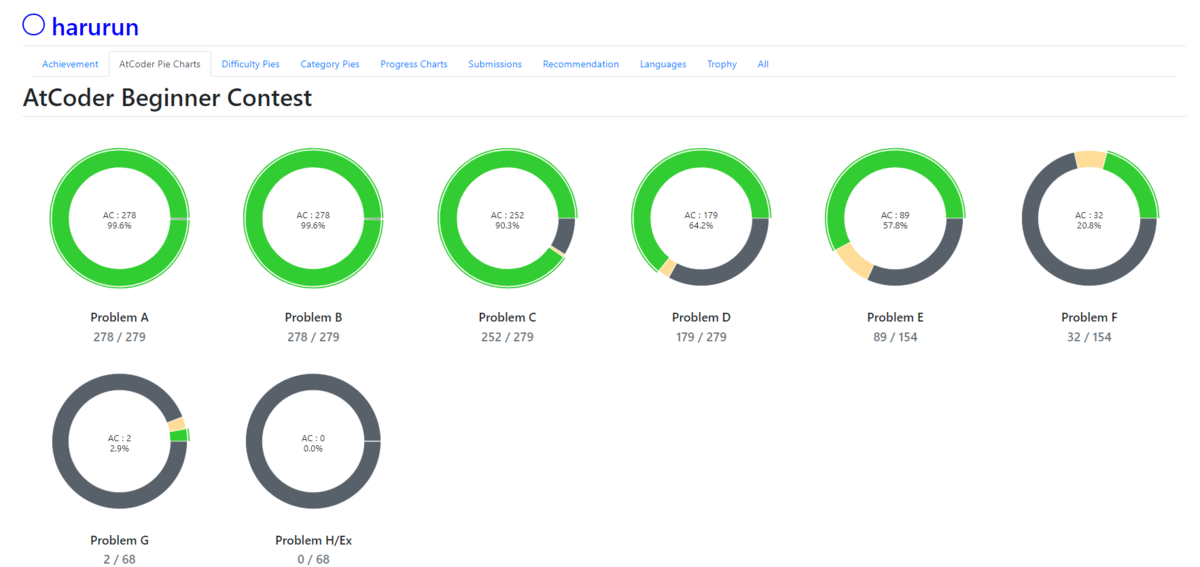
Task: Click the 32 / 154 count
Action: pyautogui.click(x=1089, y=337)
